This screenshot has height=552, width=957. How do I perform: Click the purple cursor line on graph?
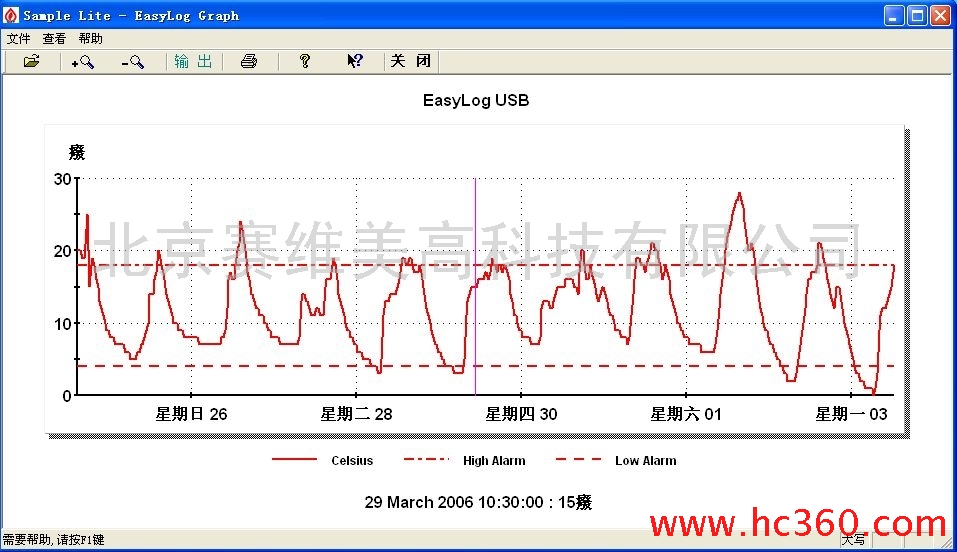click(x=475, y=287)
